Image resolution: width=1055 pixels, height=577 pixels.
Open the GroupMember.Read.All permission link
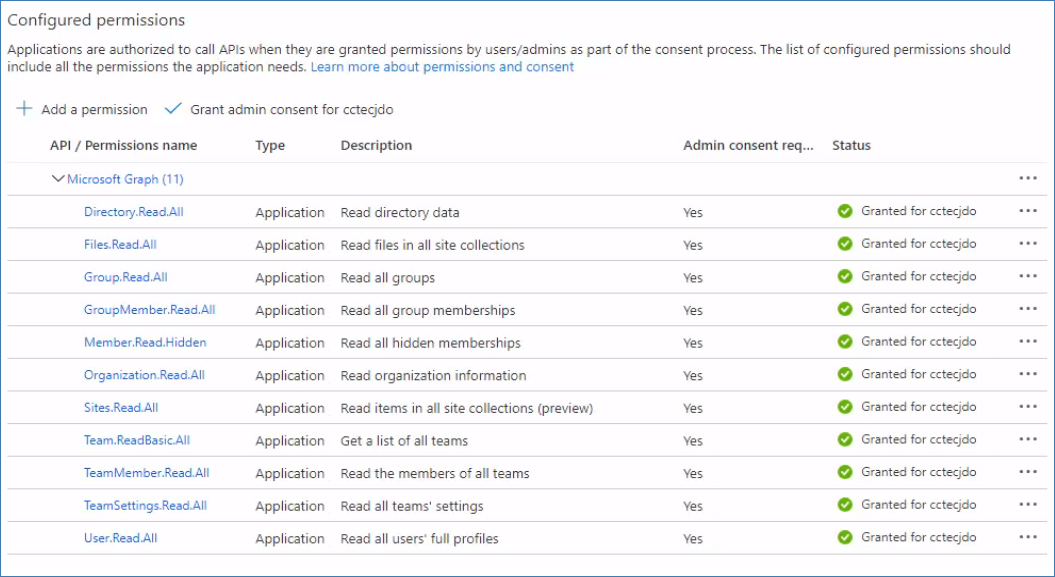click(149, 309)
